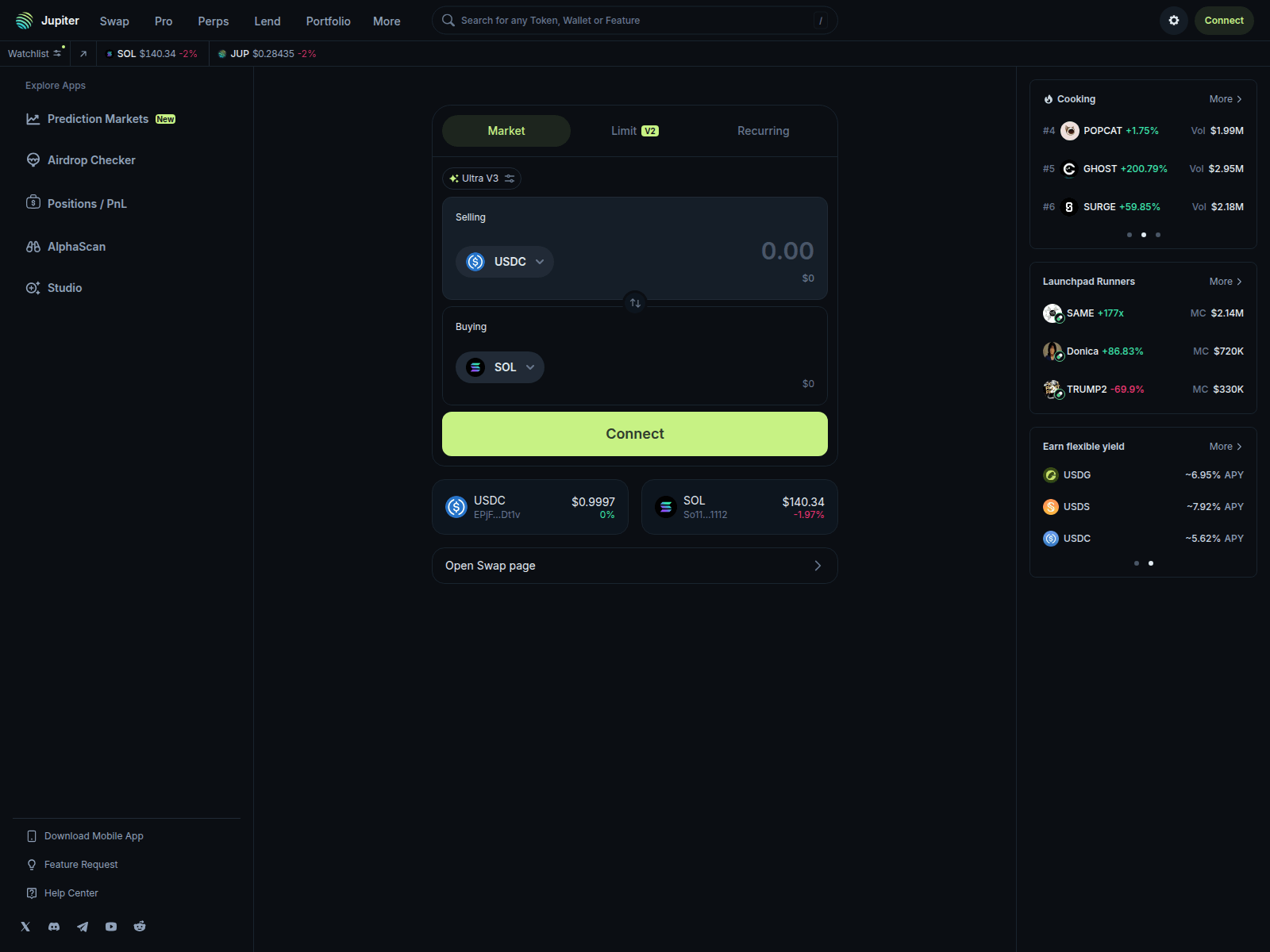Click SURGE token row in Cooking
Image resolution: width=1270 pixels, height=952 pixels.
[1143, 207]
